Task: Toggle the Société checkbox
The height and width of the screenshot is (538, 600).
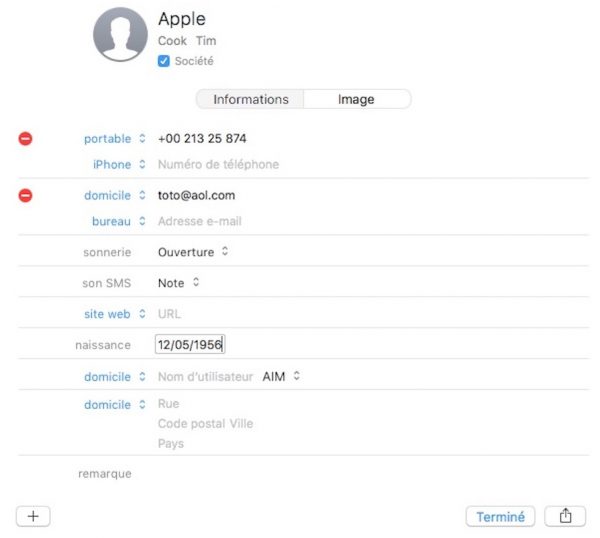Action: coord(164,61)
